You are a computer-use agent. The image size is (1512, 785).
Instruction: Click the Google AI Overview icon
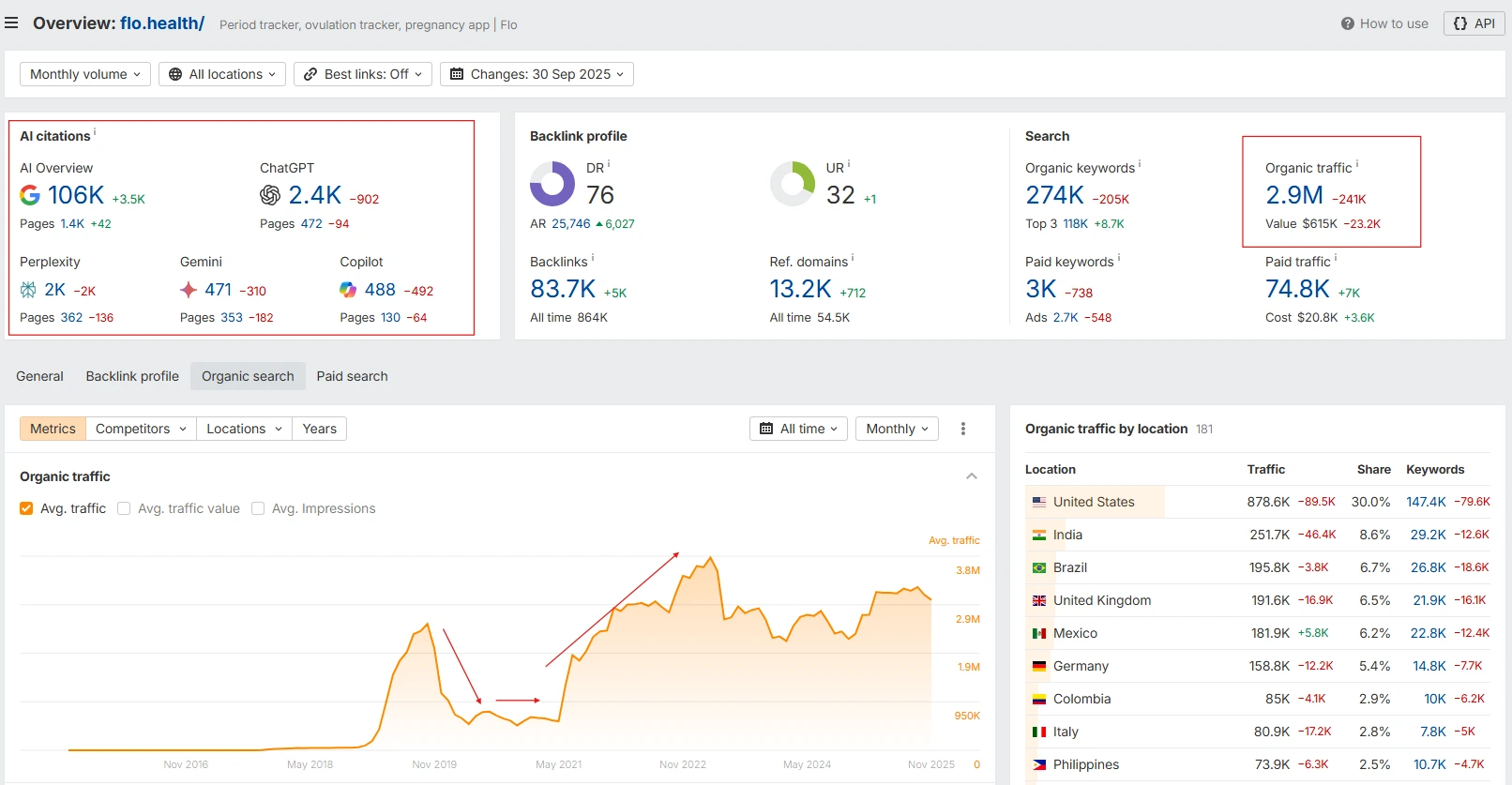pyautogui.click(x=30, y=195)
